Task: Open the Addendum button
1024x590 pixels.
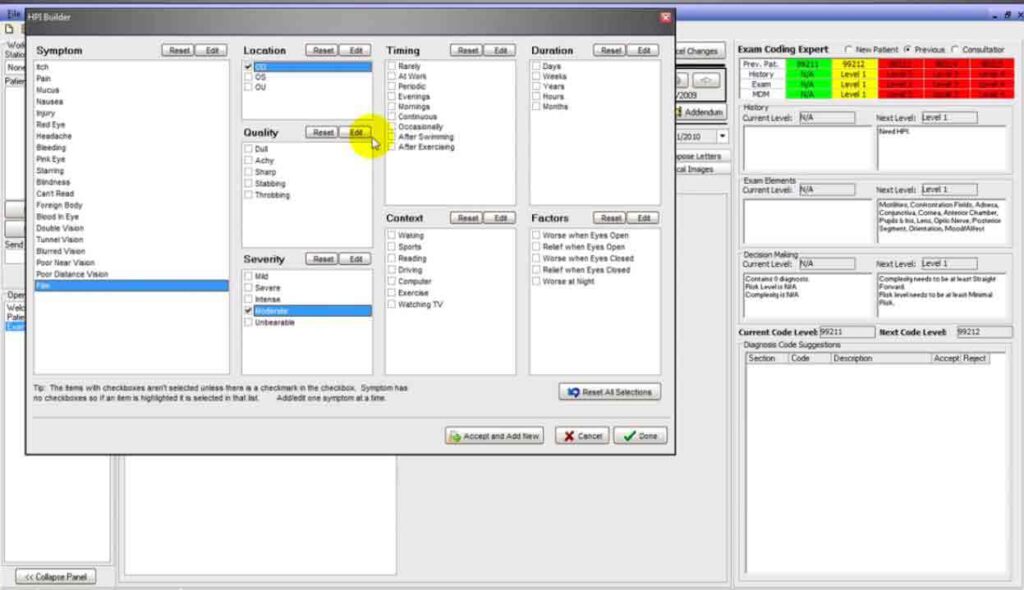Action: point(699,112)
